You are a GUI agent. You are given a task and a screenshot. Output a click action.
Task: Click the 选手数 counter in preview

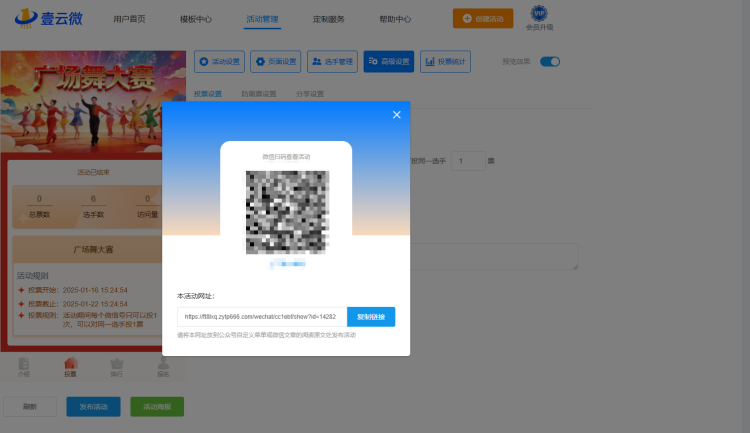pos(93,206)
